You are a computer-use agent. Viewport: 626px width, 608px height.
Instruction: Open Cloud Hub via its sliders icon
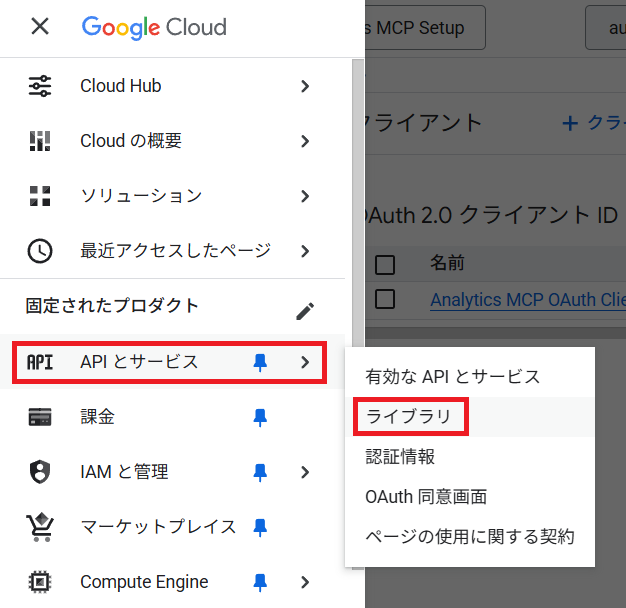pyautogui.click(x=40, y=86)
